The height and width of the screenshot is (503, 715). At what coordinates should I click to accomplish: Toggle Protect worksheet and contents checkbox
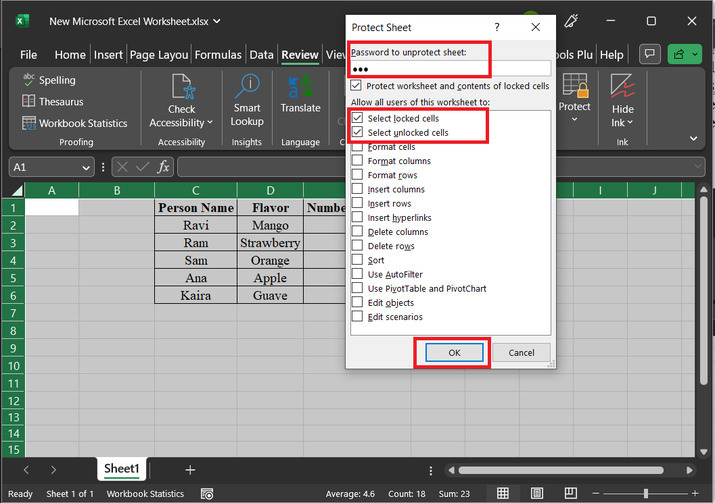click(x=358, y=86)
